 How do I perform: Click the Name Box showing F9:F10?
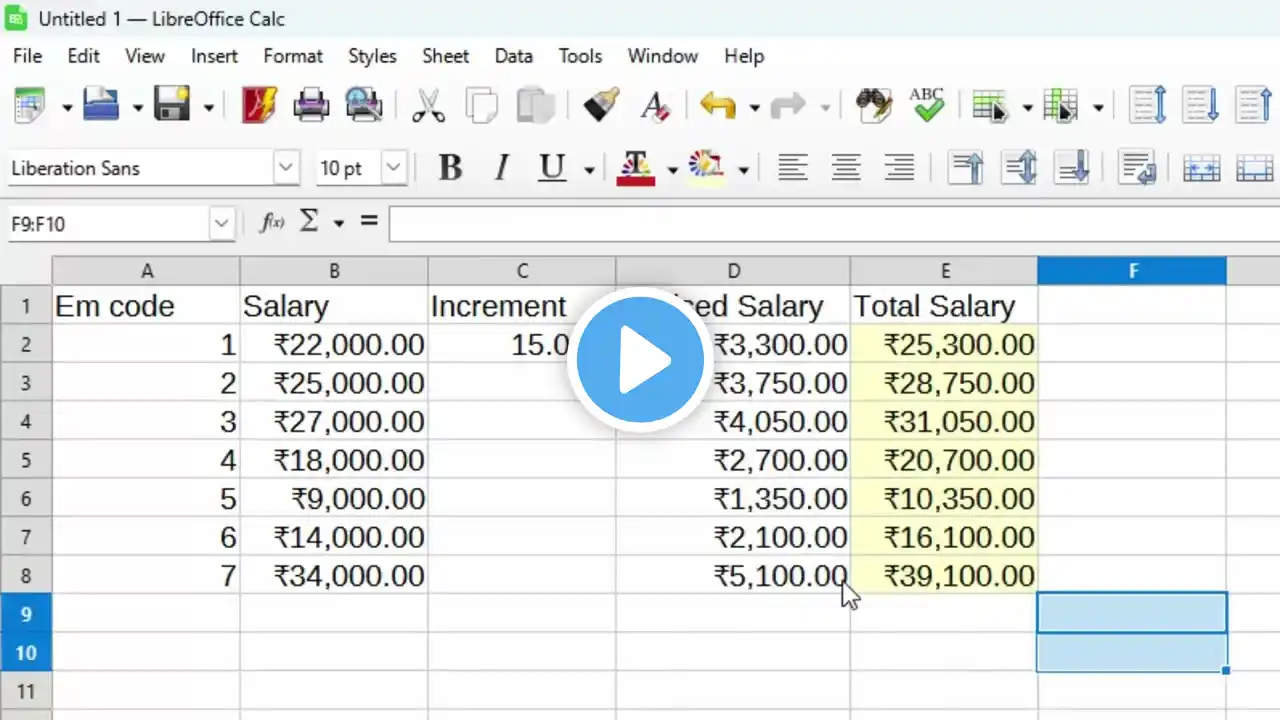(x=108, y=224)
